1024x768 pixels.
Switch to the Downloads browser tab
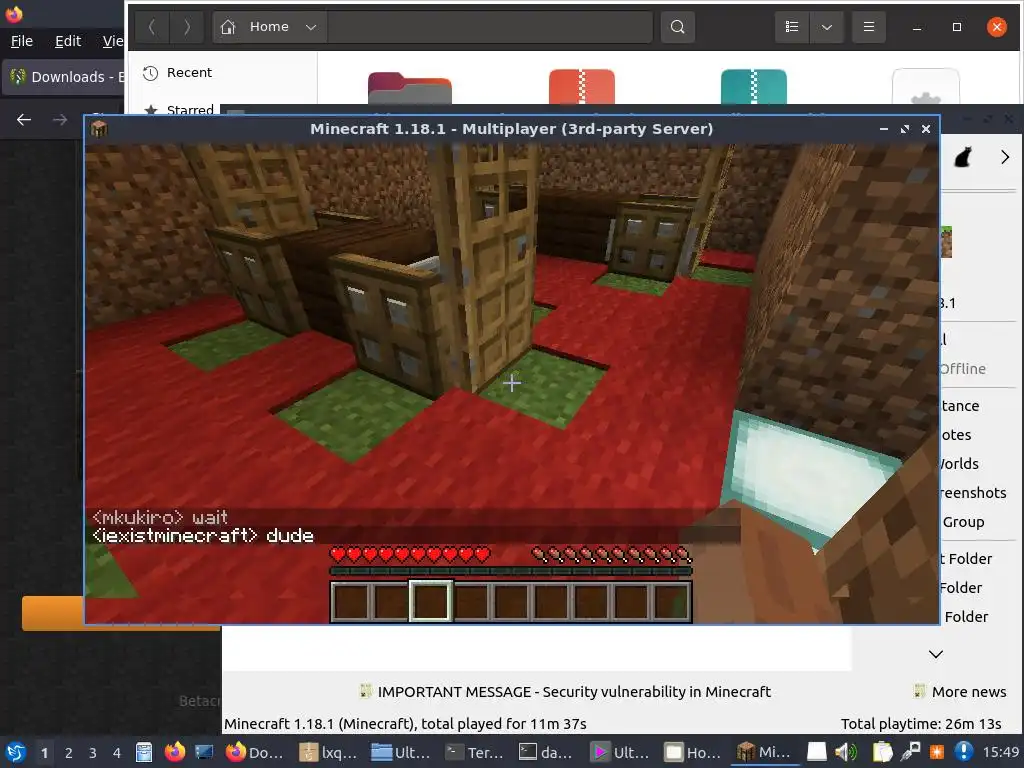tap(63, 77)
